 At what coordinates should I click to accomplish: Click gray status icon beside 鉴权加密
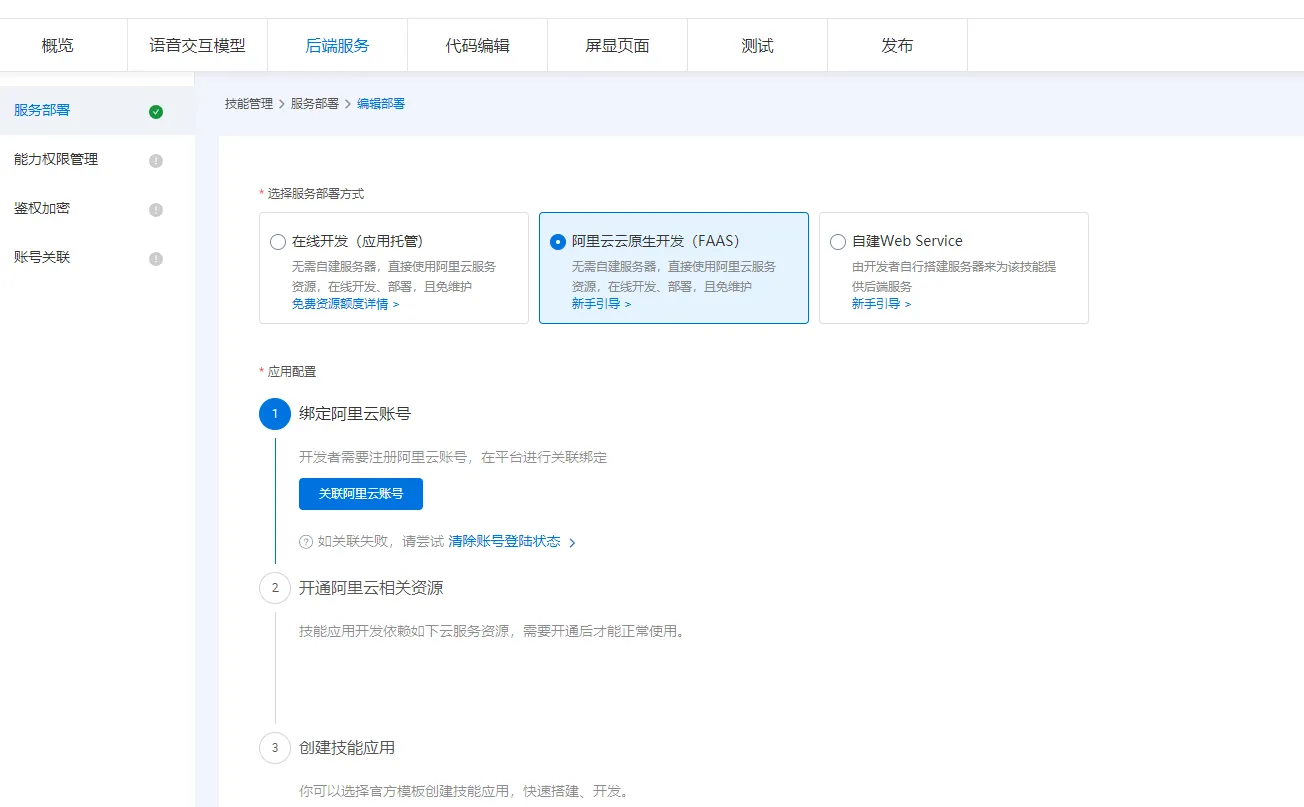point(156,210)
